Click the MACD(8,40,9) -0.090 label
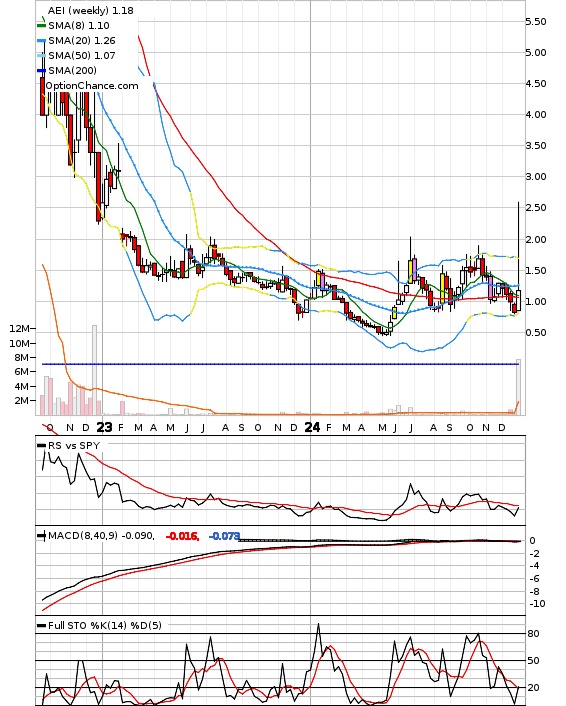This screenshot has width=566, height=706. point(101,536)
